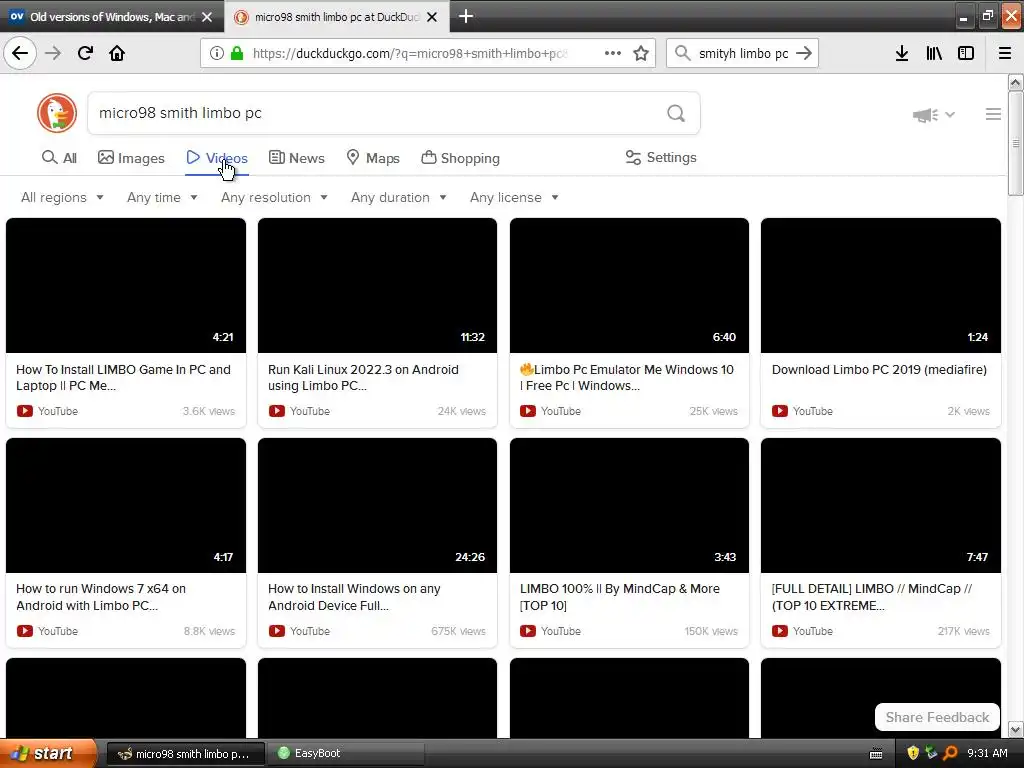
Task: Bookmark this page with the star icon
Action: (x=641, y=53)
